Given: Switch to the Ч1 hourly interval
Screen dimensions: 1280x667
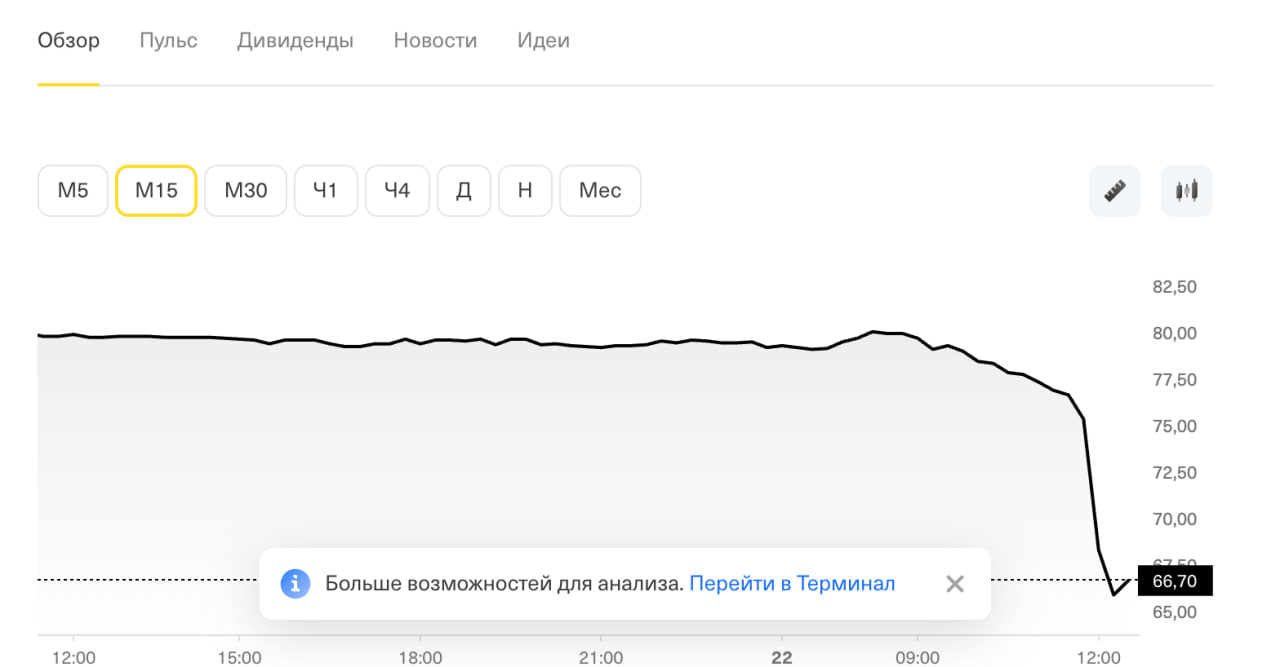Looking at the screenshot, I should (x=325, y=190).
